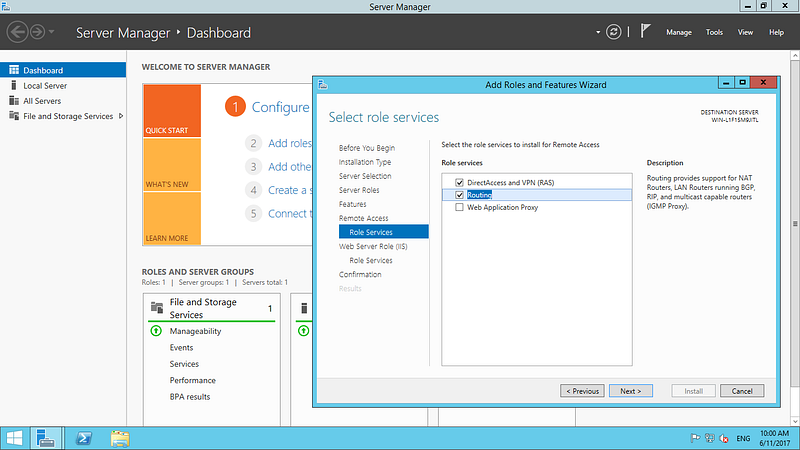
Task: Click the Forward navigation arrow in Server Manager
Action: click(37, 32)
